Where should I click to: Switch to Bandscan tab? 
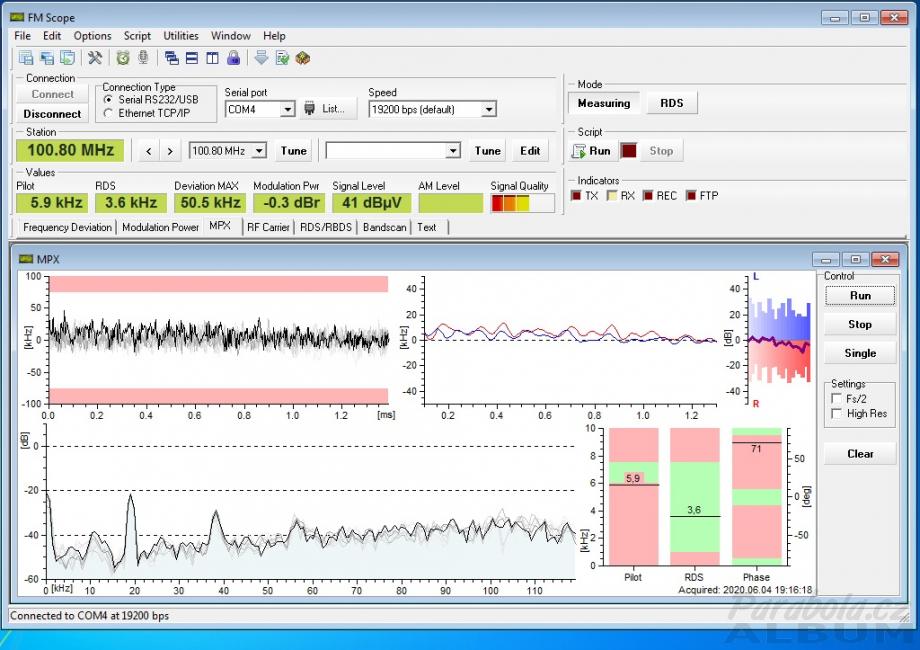[384, 228]
